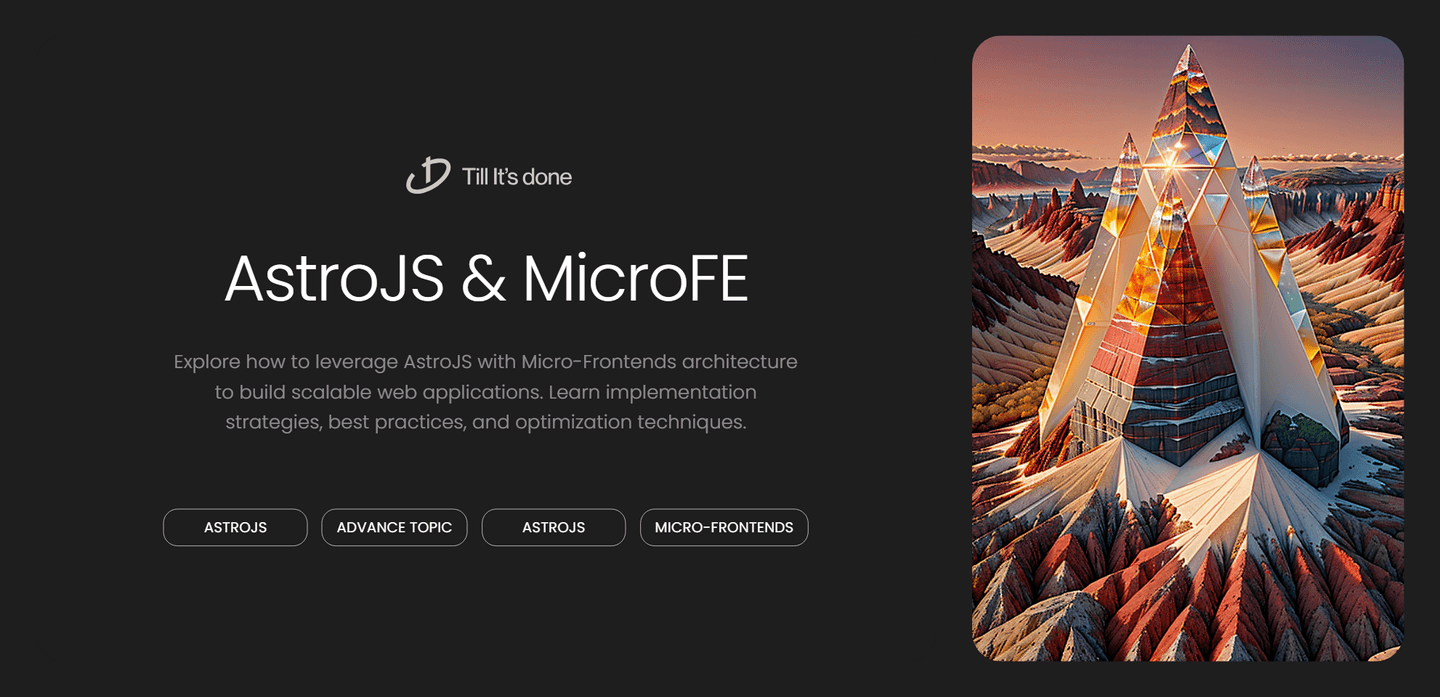Image resolution: width=1440 pixels, height=697 pixels.
Task: Click the crystal pyramid cover image
Action: pos(1188,348)
